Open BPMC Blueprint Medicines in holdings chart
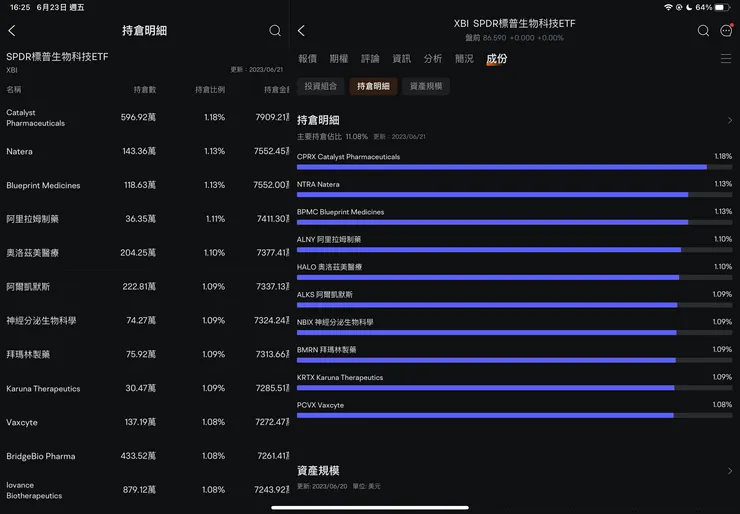The height and width of the screenshot is (514, 740). tap(340, 212)
